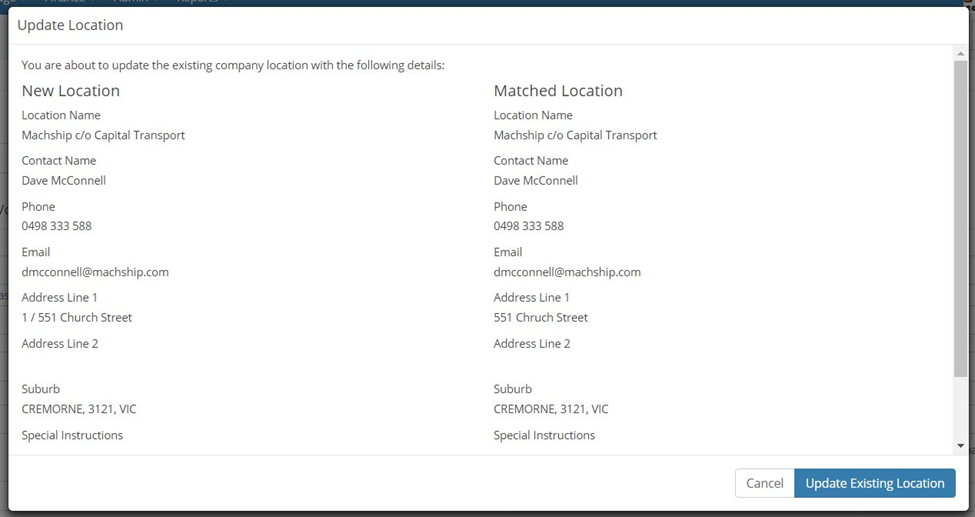Click Matched Location Address Line 1 label
The height and width of the screenshot is (517, 975).
point(532,297)
